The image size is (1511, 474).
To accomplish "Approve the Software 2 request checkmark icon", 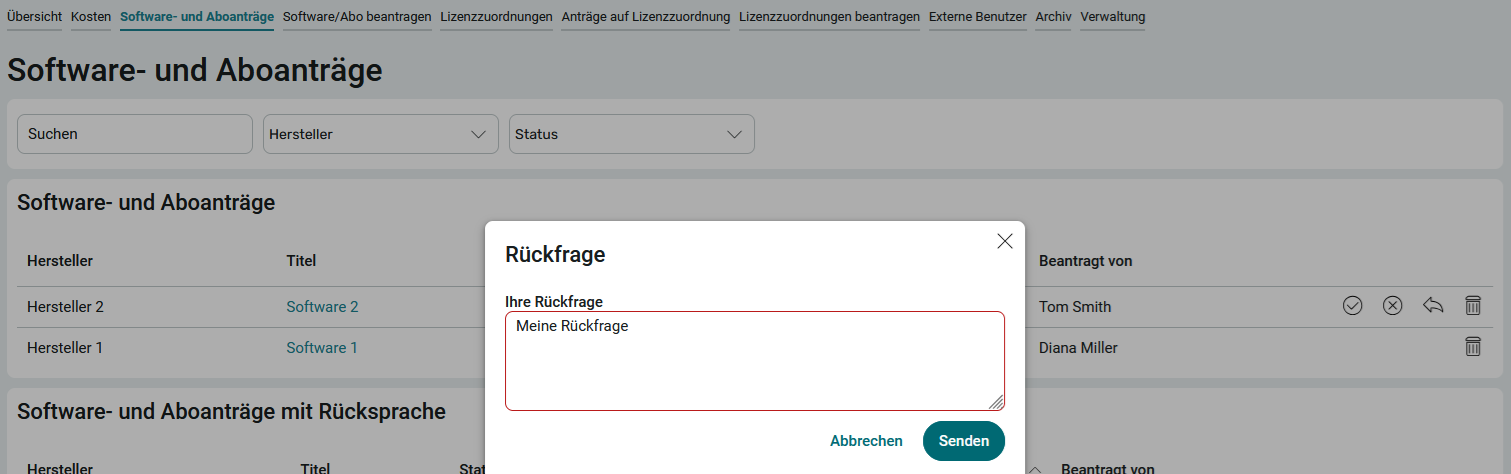I will coord(1352,306).
